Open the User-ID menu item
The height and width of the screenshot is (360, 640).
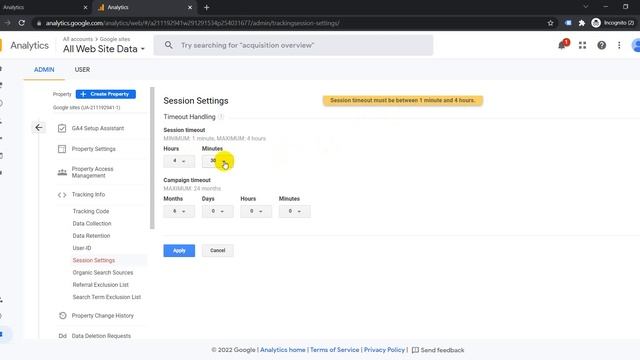point(82,248)
